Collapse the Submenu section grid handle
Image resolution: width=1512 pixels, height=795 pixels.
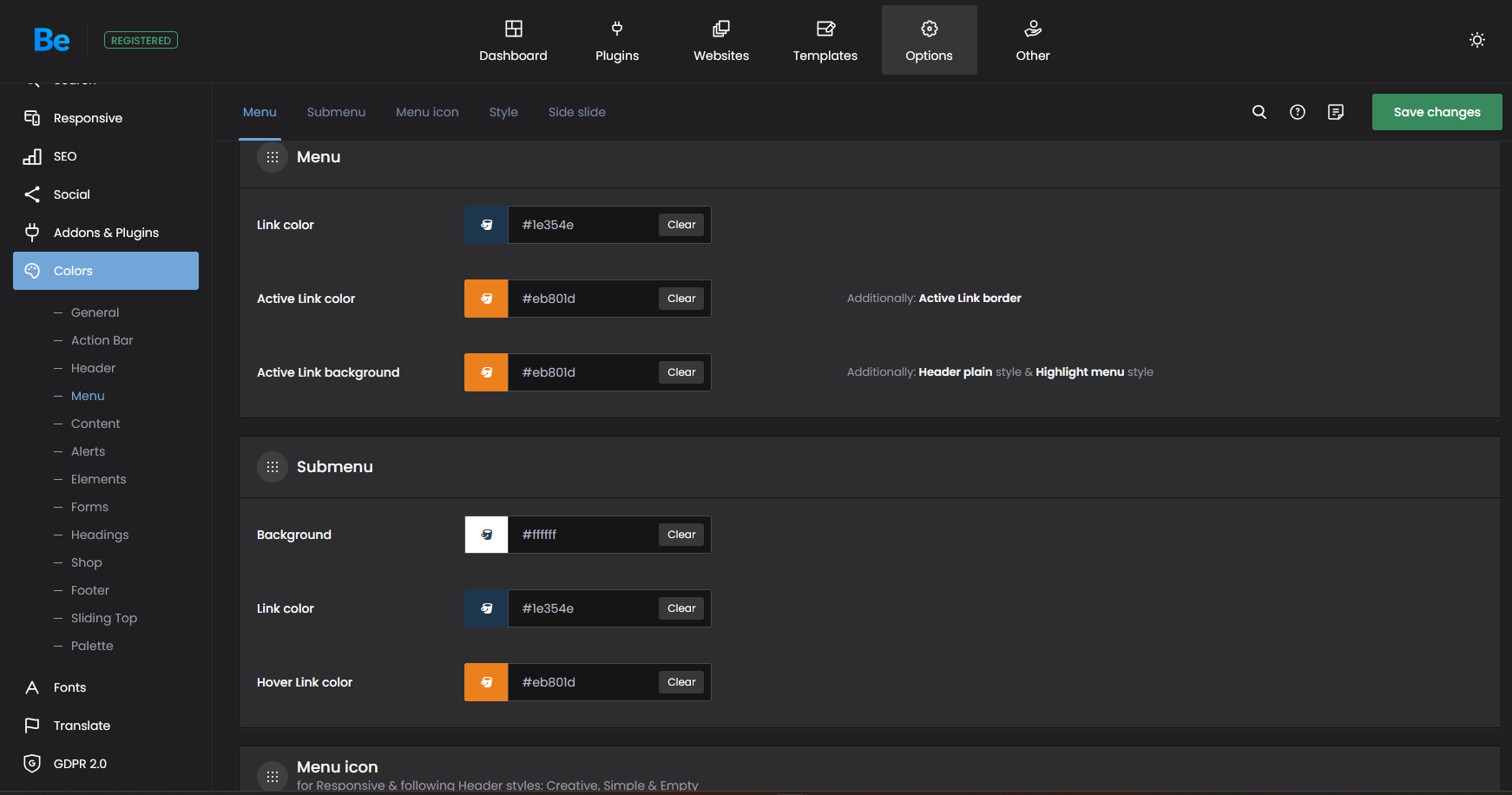click(273, 467)
